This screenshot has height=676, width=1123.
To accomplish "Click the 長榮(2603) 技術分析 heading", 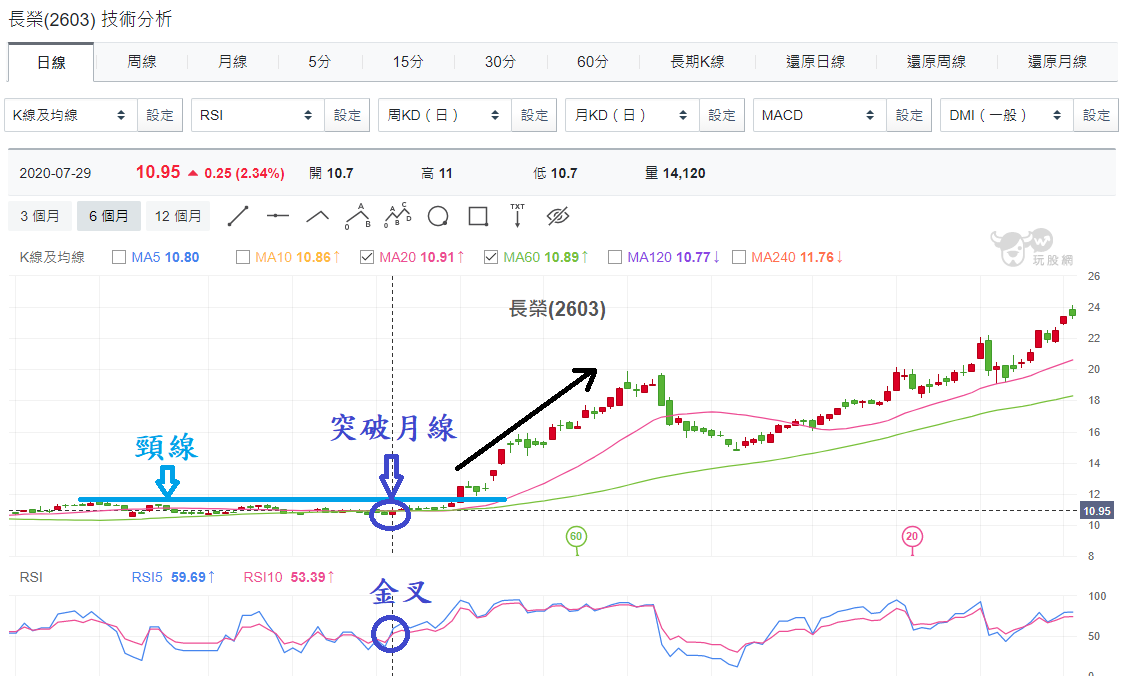I will click(x=90, y=19).
